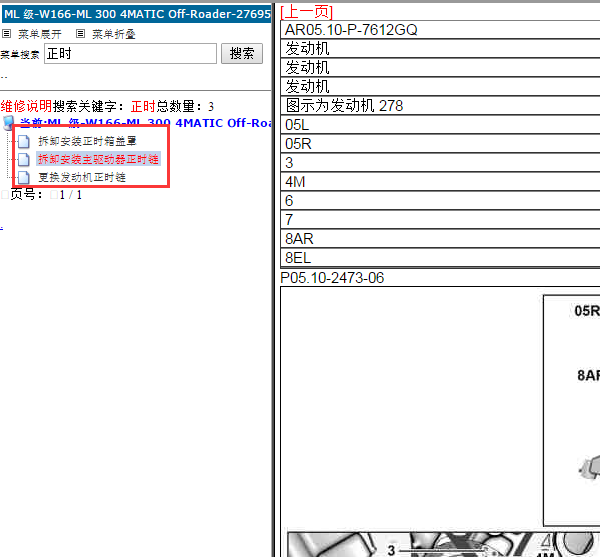Image resolution: width=600 pixels, height=557 pixels.
Task: Collapse all menus via 菜单折叠
Action: [x=114, y=34]
